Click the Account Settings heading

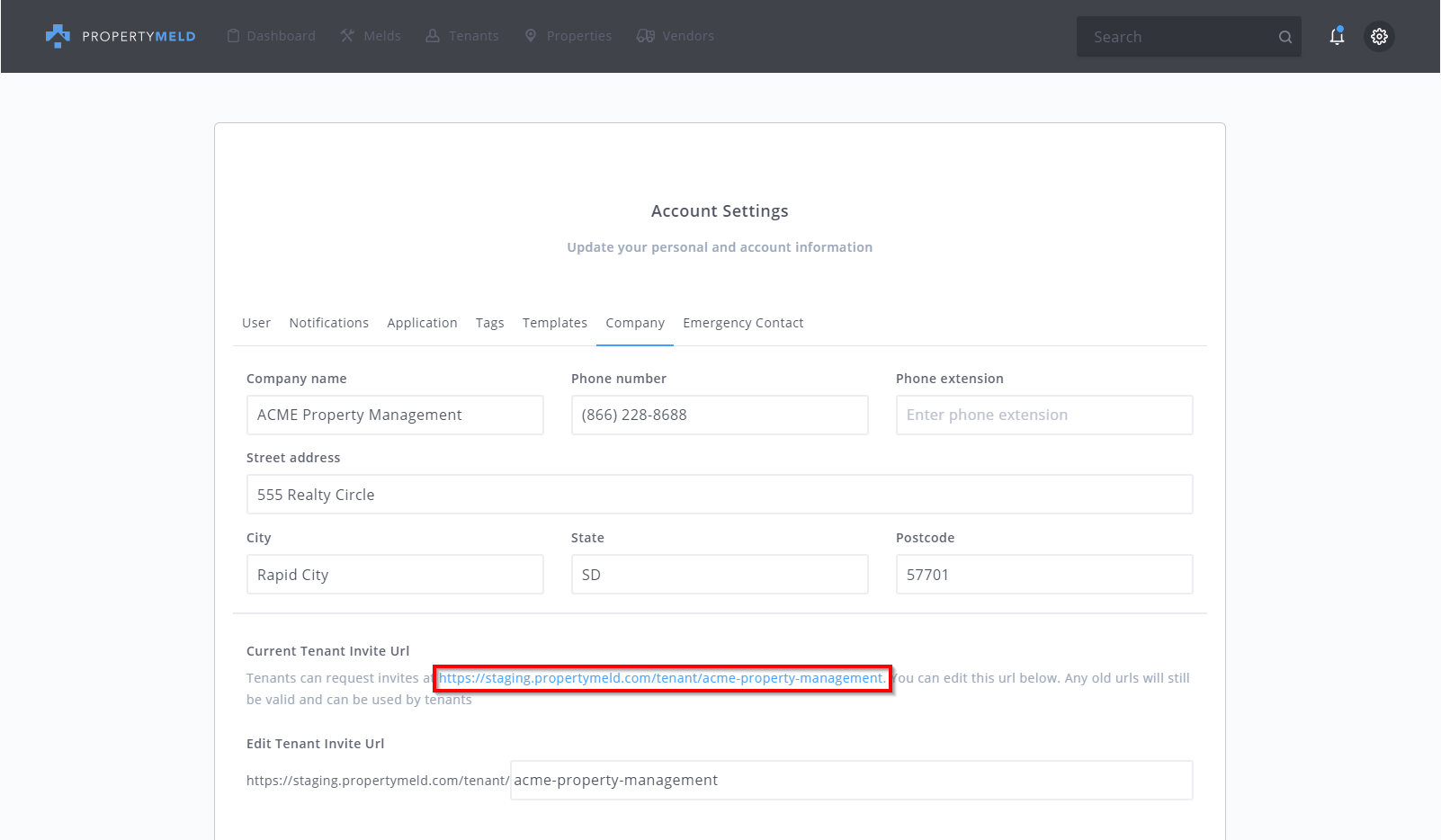(x=720, y=211)
